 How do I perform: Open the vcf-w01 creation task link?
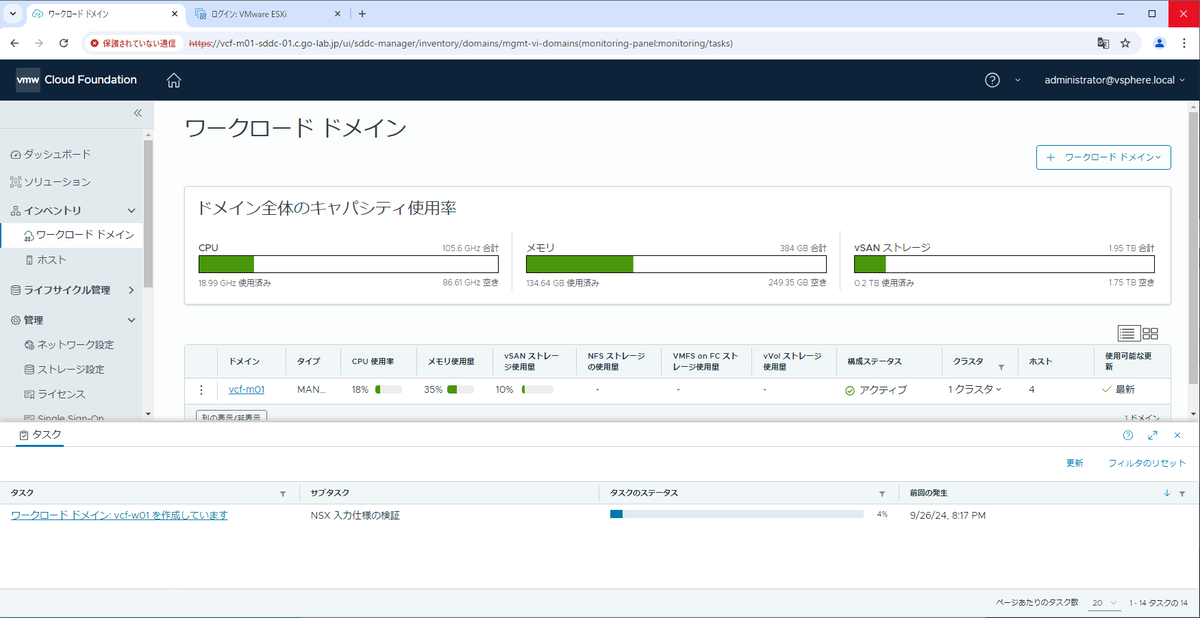point(119,515)
